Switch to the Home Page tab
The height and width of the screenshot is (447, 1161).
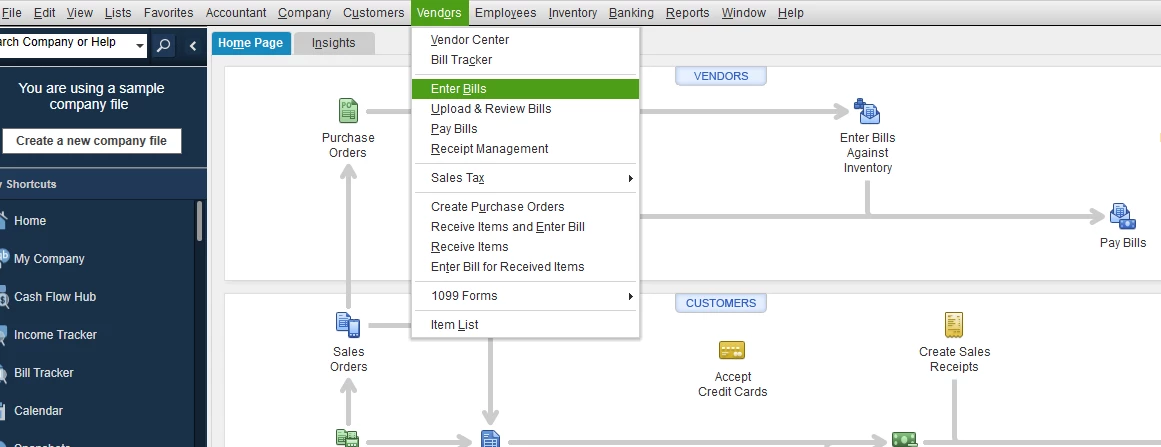coord(251,43)
